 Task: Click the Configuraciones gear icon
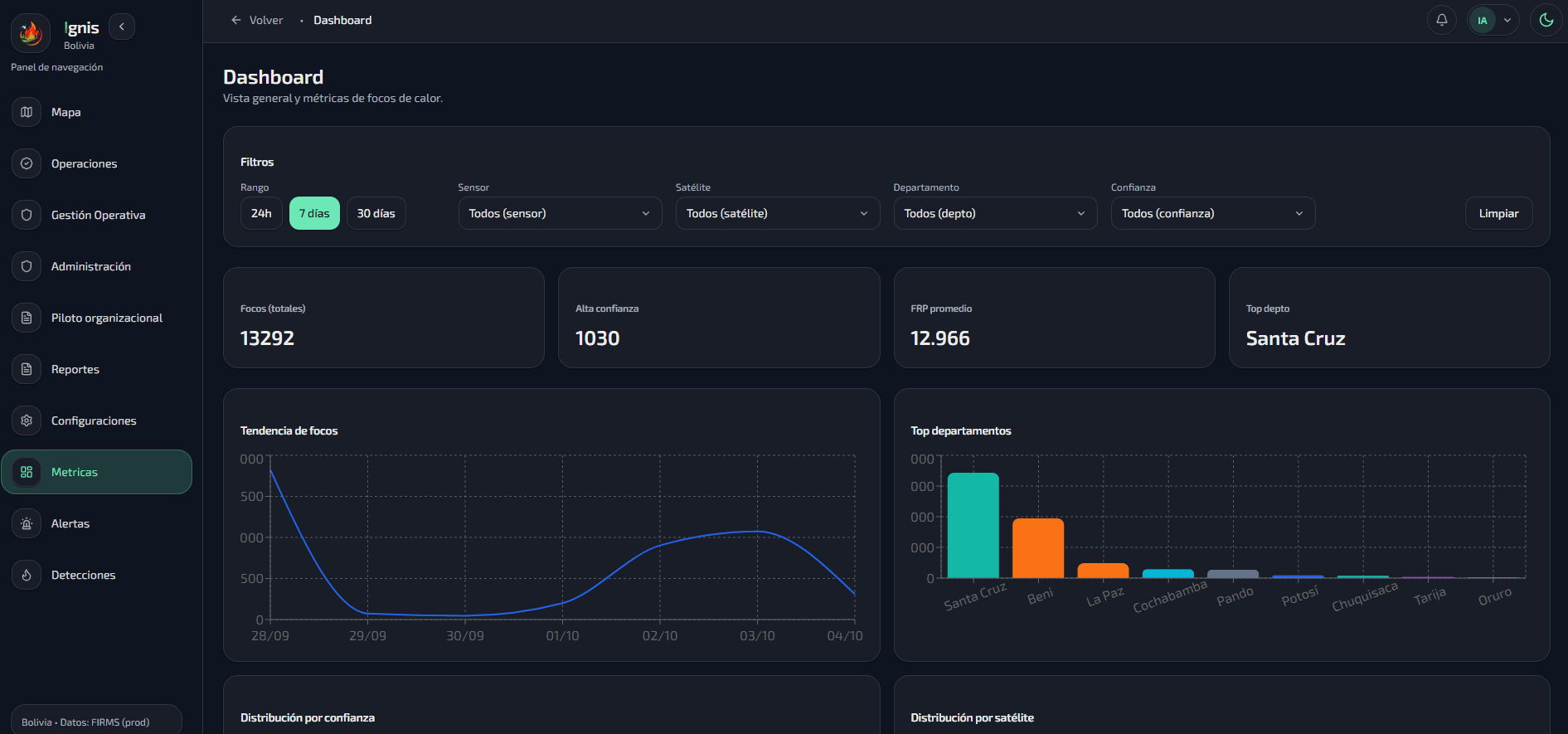(x=27, y=420)
